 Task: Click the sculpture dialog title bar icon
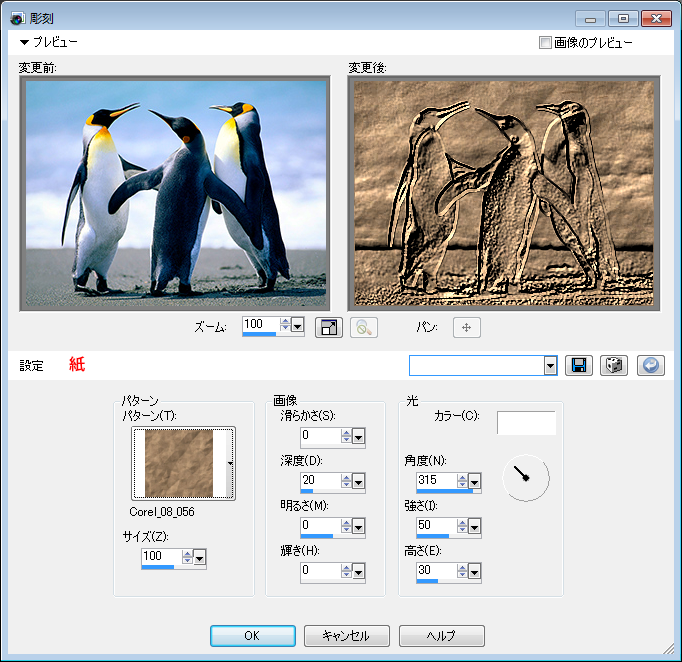point(16,18)
